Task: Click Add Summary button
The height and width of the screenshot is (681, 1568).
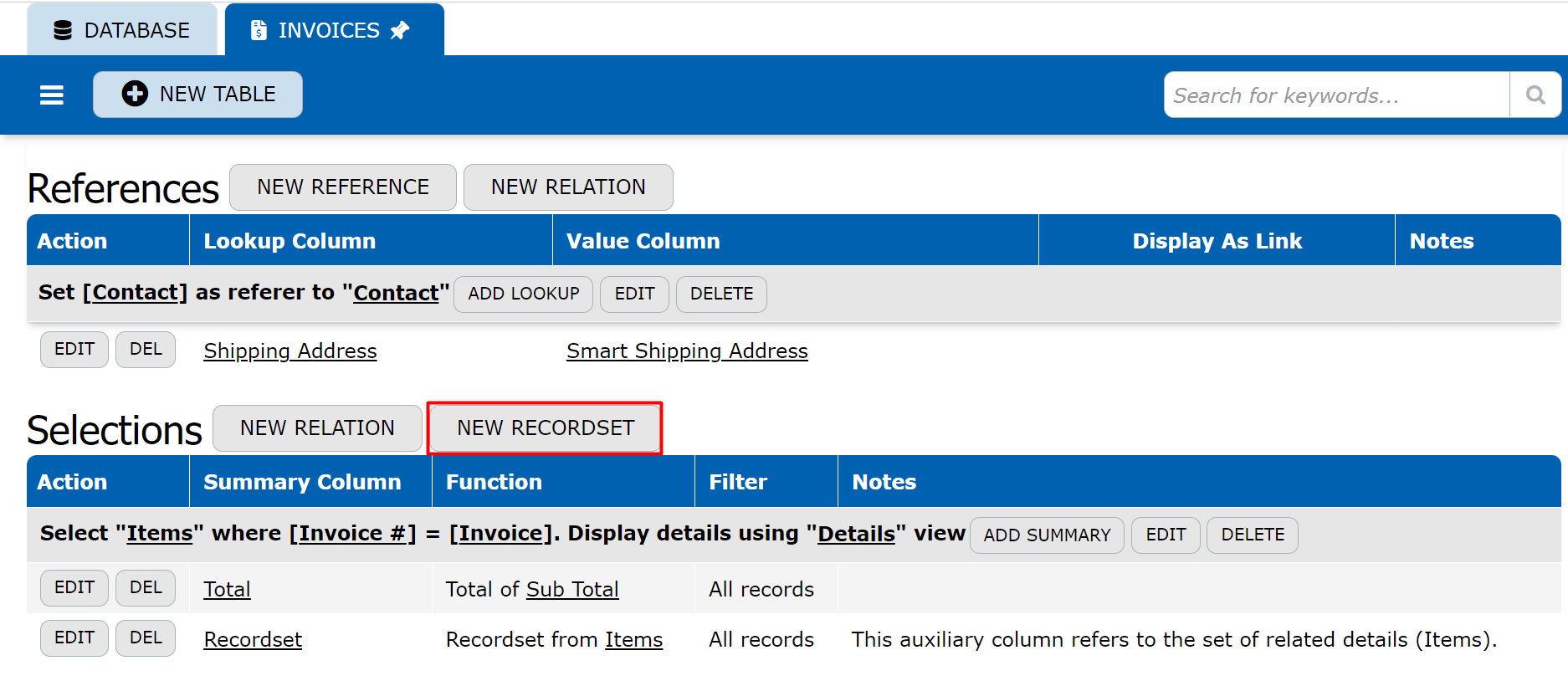Action: (x=1048, y=535)
